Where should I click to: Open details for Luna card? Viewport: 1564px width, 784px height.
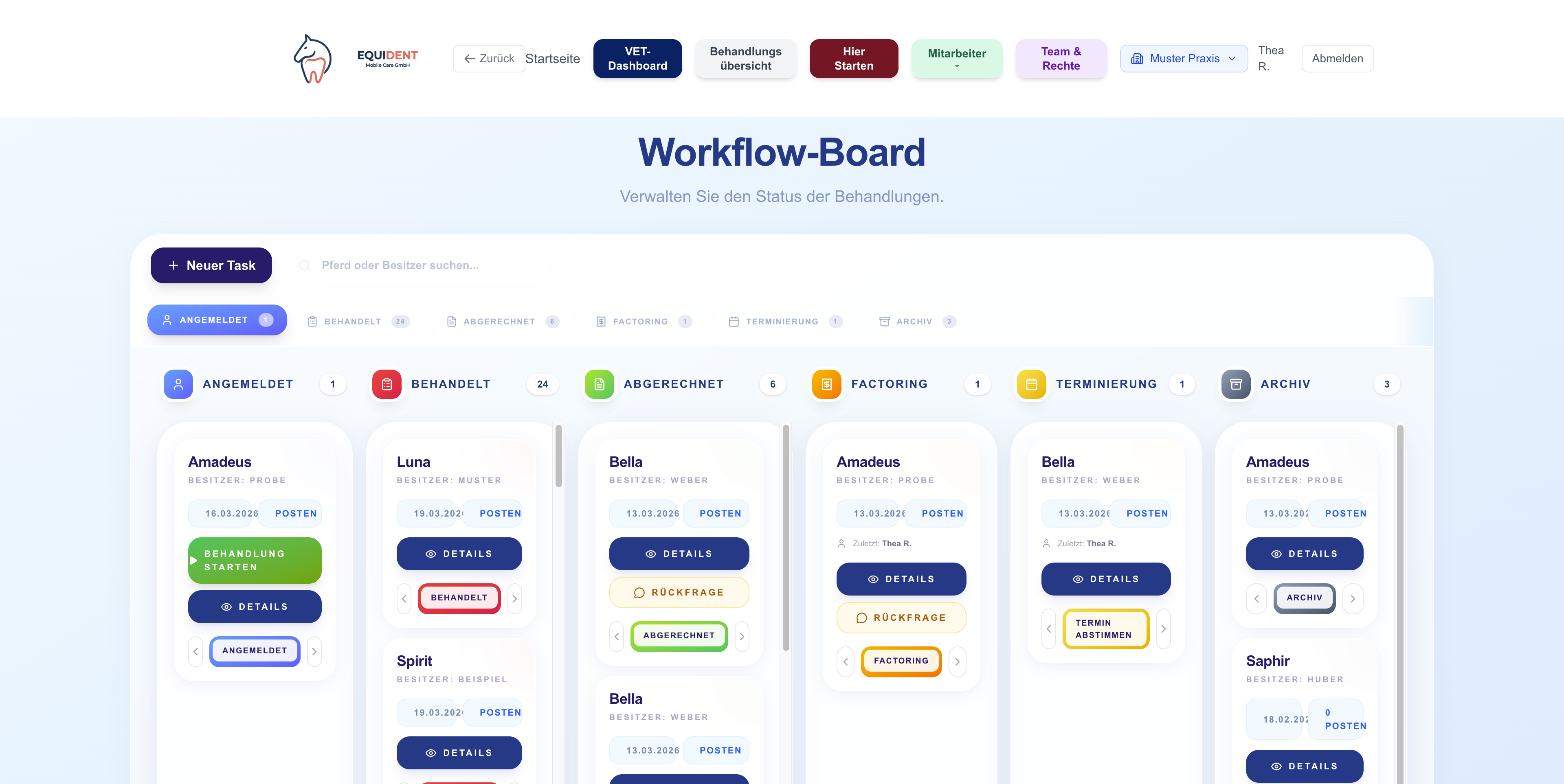tap(459, 554)
